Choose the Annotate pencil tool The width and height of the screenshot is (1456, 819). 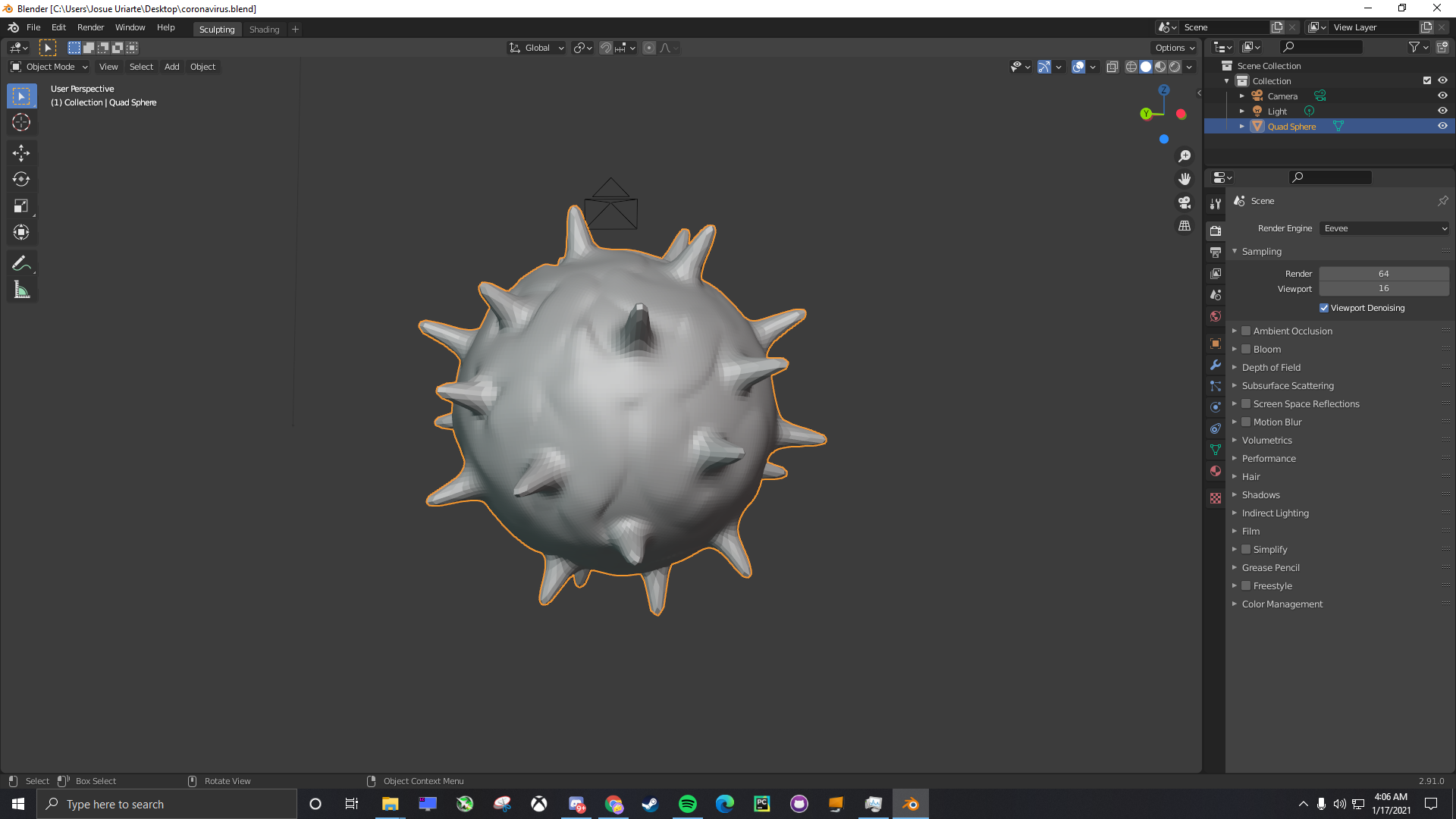coord(21,263)
